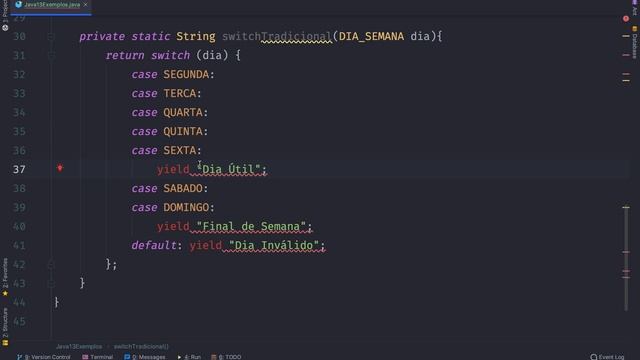
Task: Close the Java13Exemplos.java editor tab
Action: tap(85, 4)
